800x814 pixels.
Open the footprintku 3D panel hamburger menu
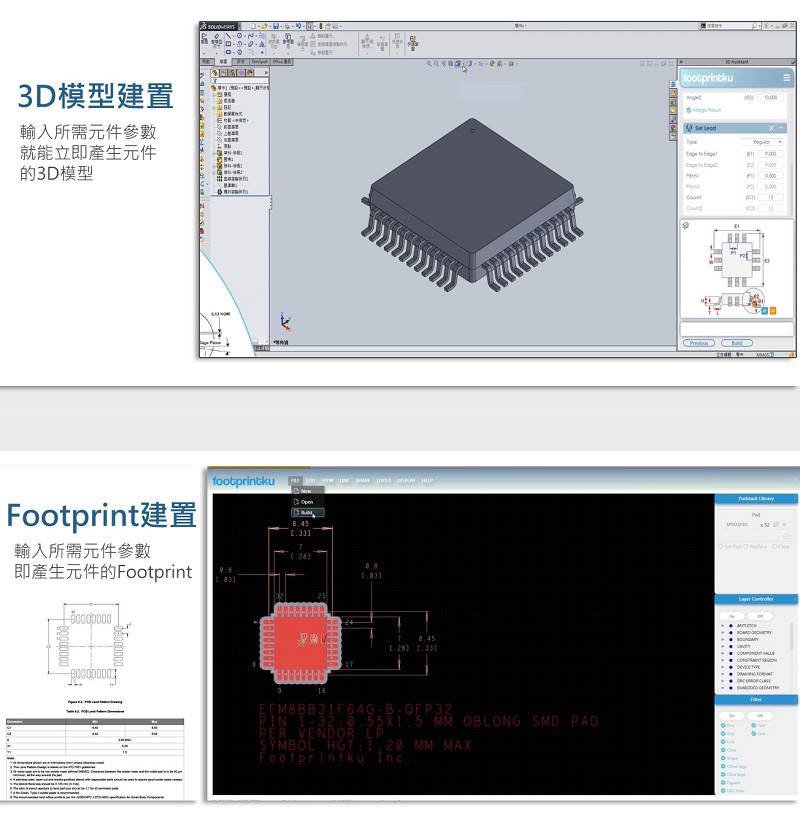click(787, 78)
